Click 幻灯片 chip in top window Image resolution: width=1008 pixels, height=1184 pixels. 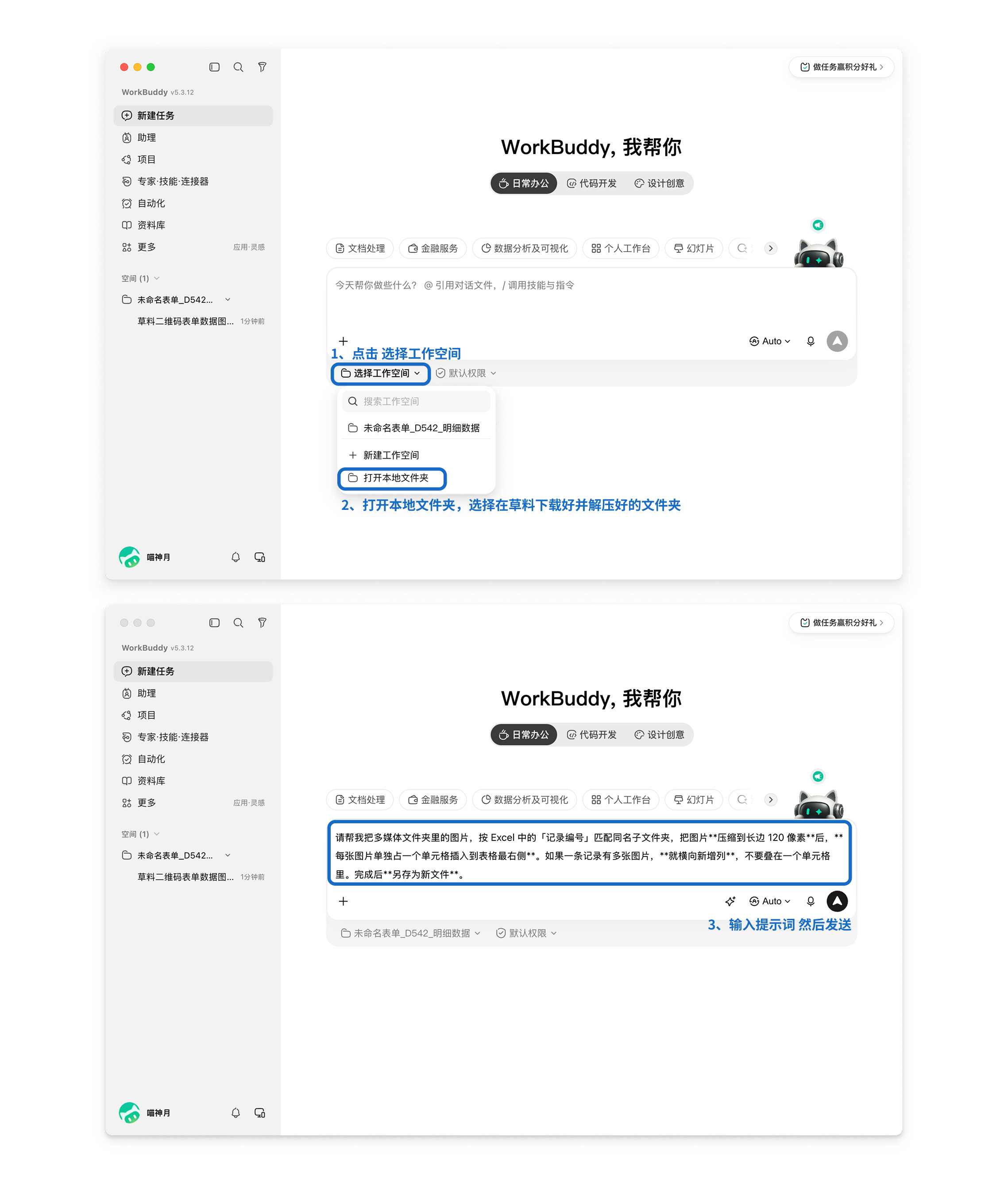click(694, 249)
